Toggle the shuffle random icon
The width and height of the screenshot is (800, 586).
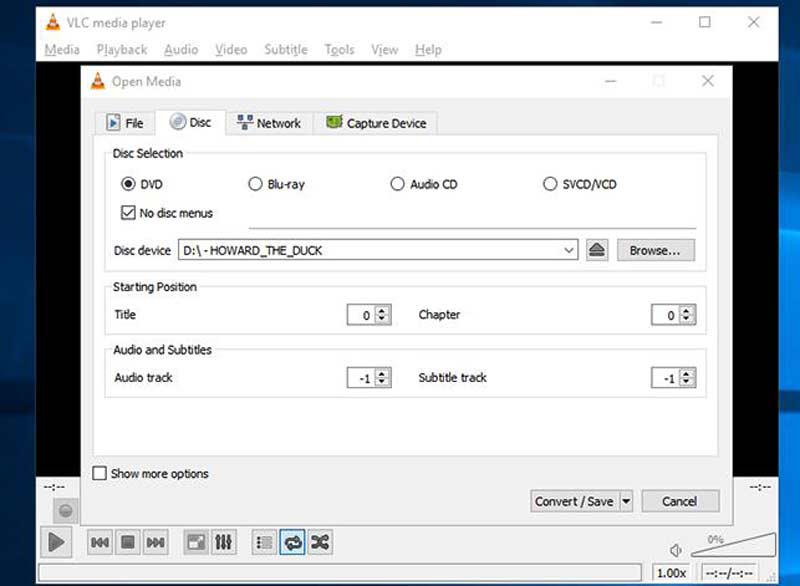(x=320, y=542)
